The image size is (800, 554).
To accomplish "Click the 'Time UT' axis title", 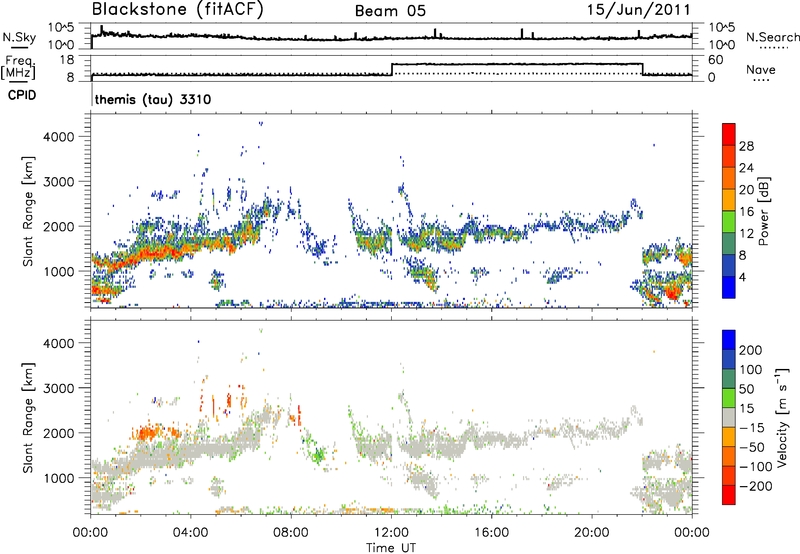I will 391,548.
